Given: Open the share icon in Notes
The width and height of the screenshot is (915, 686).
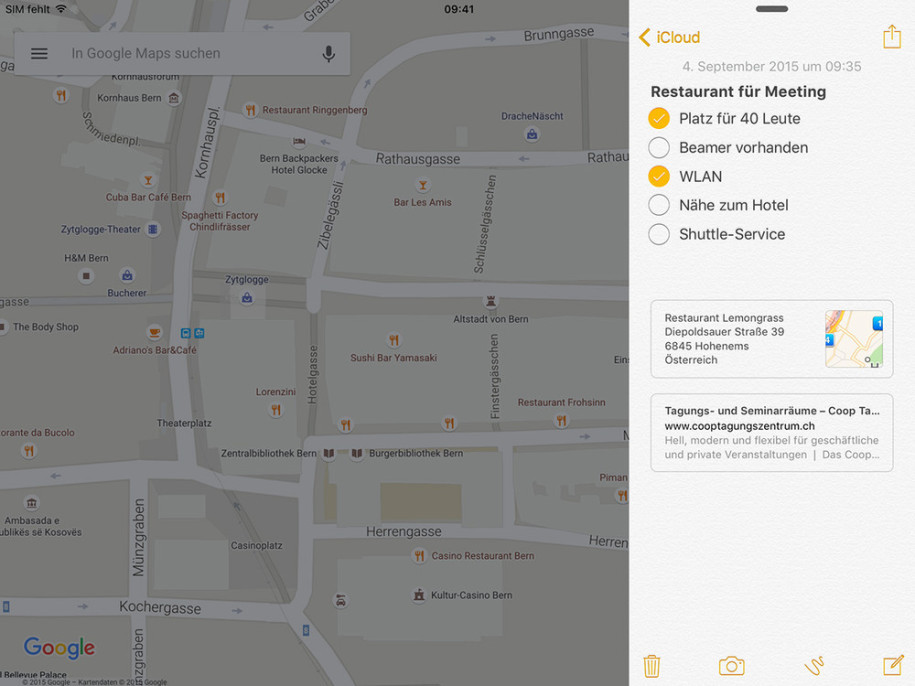Looking at the screenshot, I should point(892,36).
